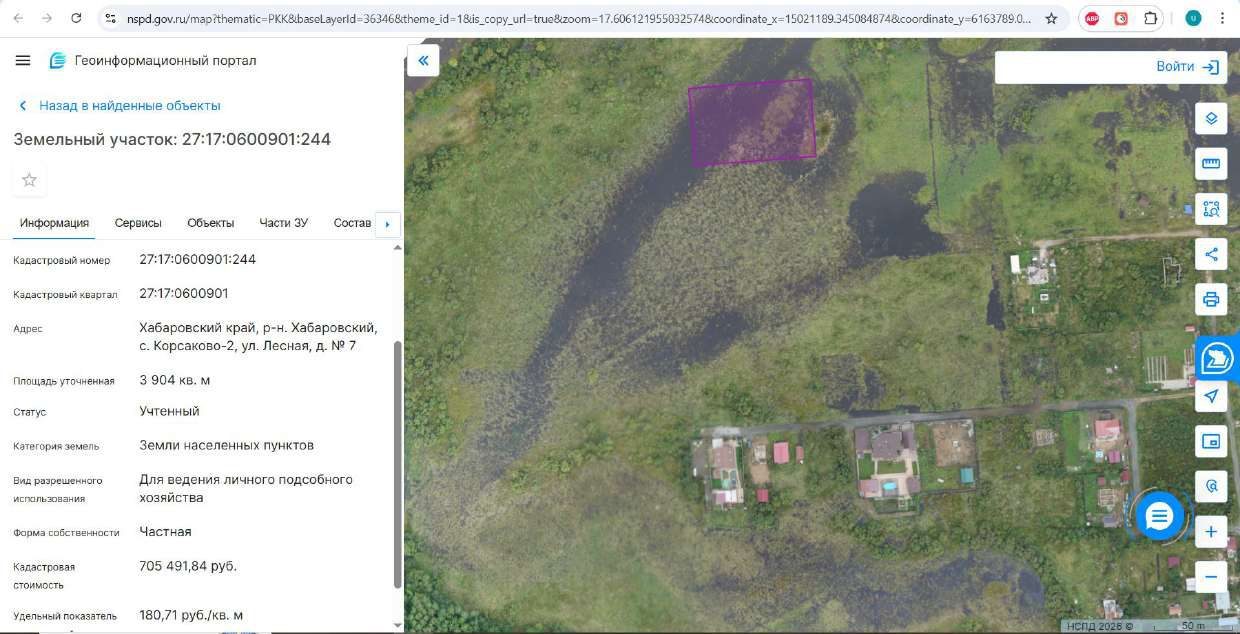Zoom out on the map
The image size is (1240, 634).
1211,577
